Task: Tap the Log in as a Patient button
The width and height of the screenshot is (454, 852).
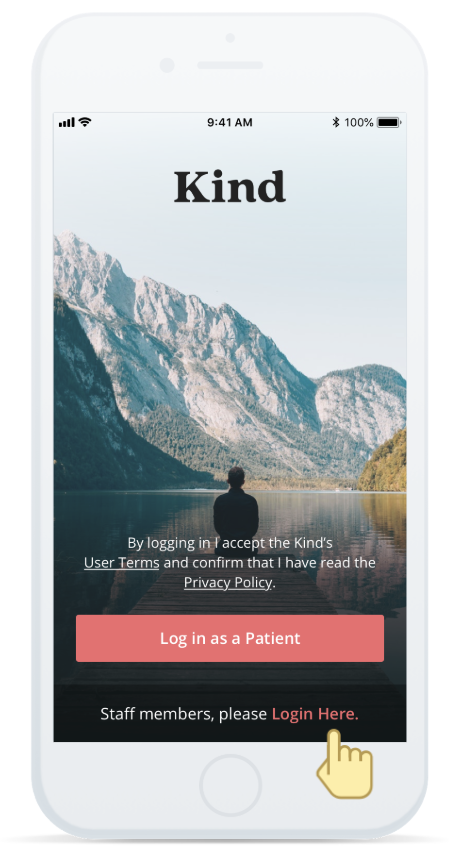Action: point(230,638)
